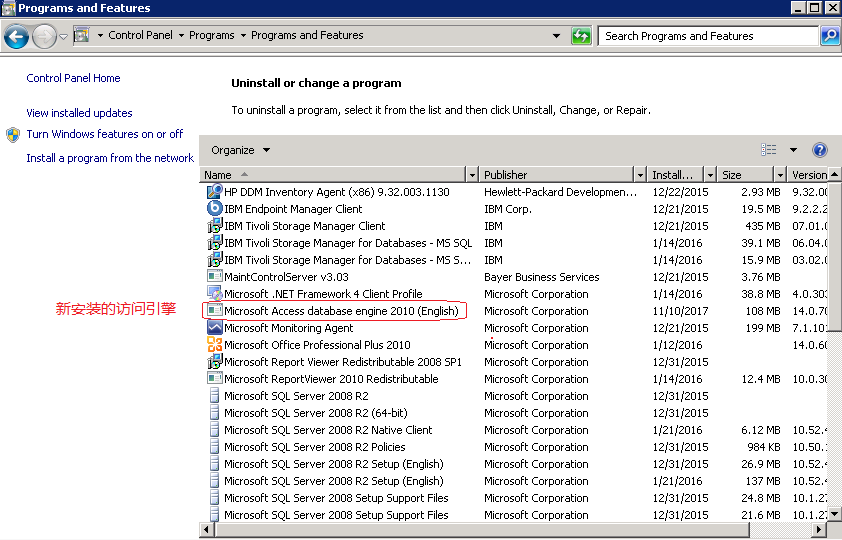This screenshot has height=540, width=842.
Task: Open the Name column filter dropdown
Action: pyautogui.click(x=472, y=174)
